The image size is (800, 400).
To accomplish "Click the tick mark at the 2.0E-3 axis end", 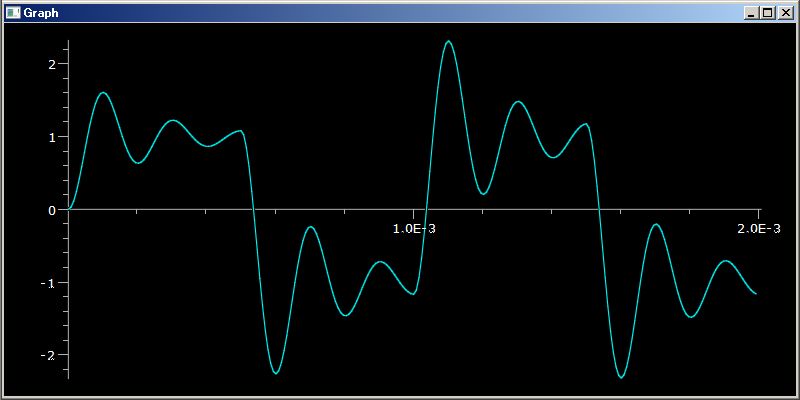I will [x=760, y=211].
